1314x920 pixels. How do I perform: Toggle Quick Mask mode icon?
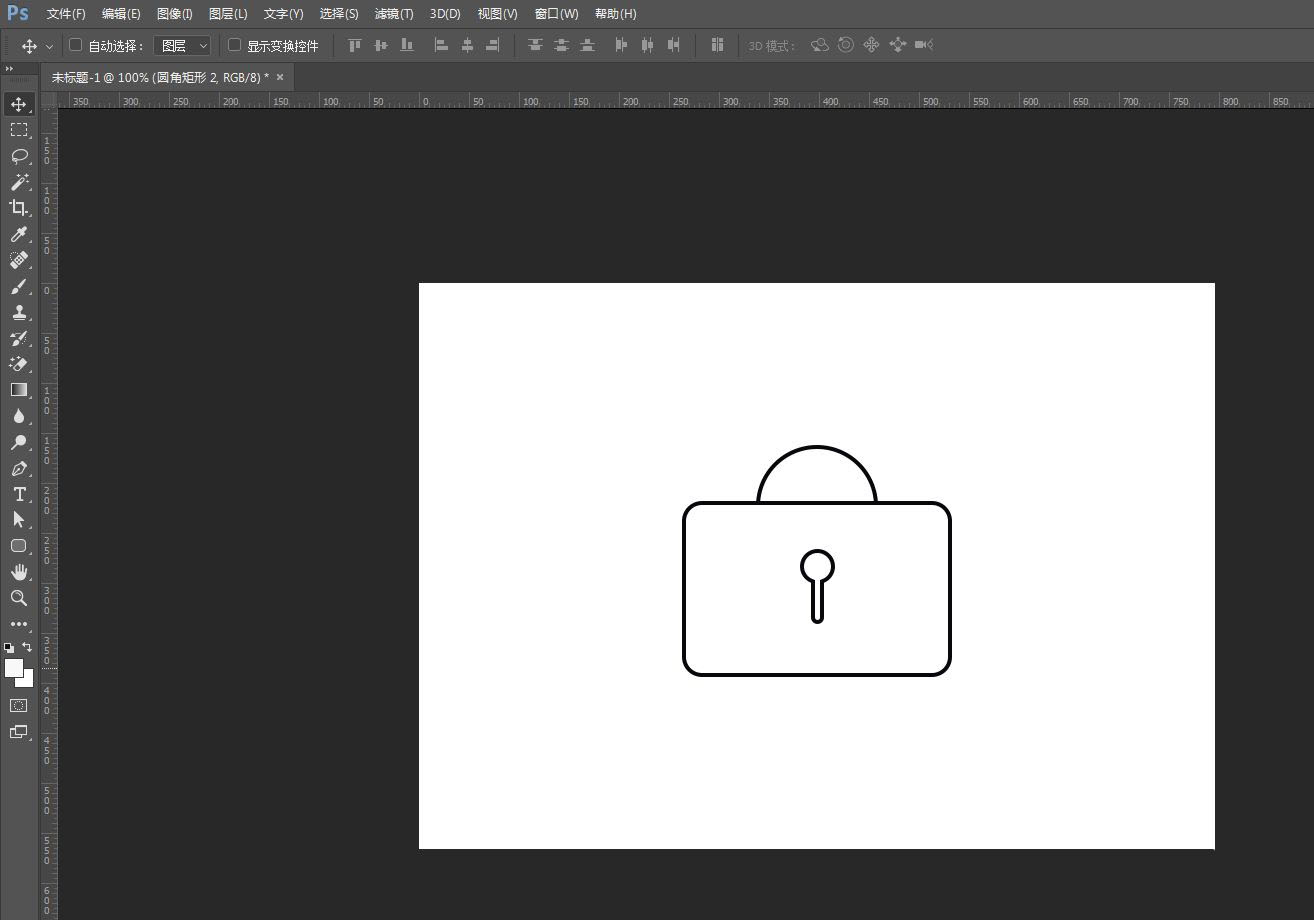[18, 706]
